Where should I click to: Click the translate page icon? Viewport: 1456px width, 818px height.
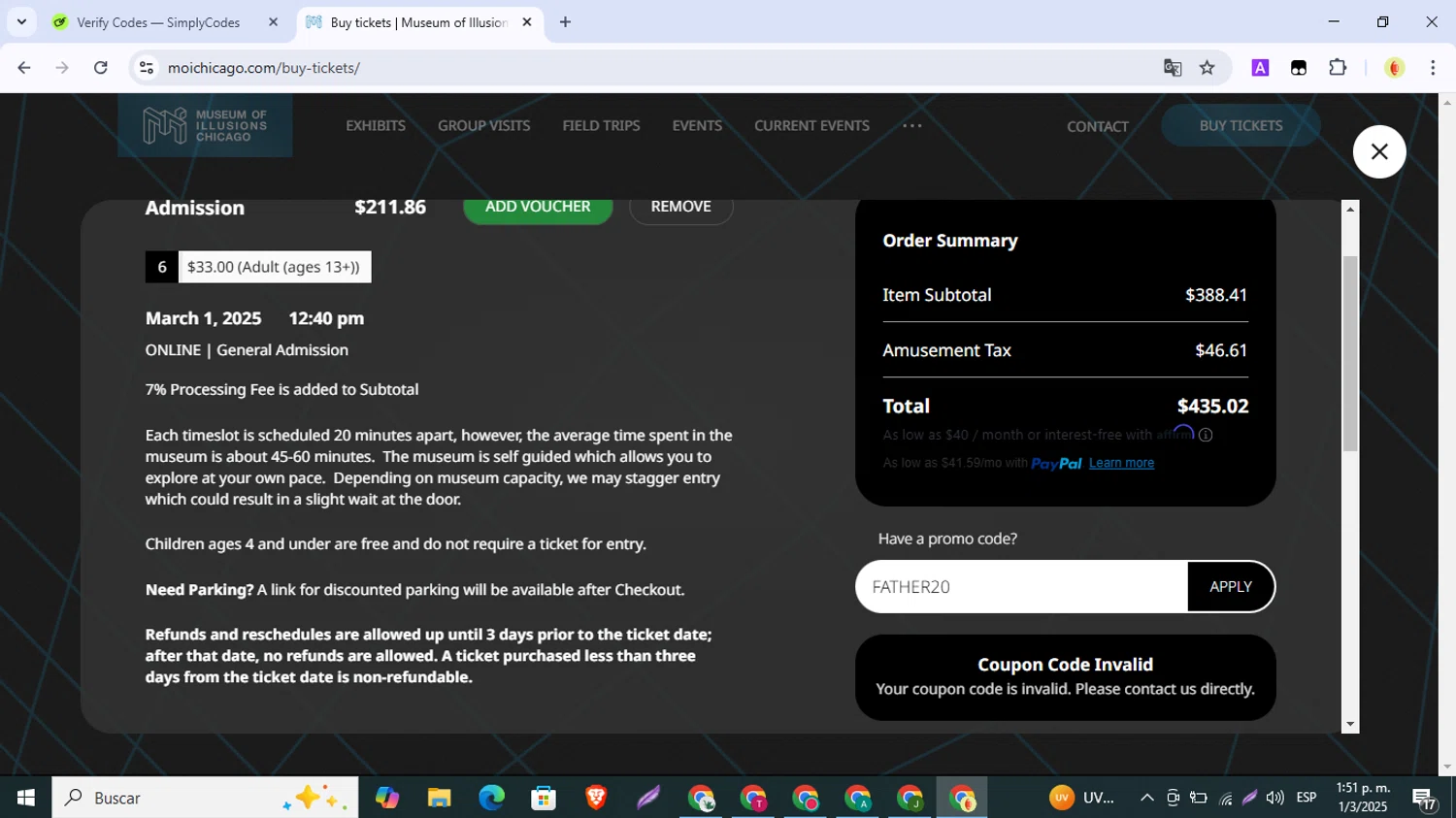1173,68
